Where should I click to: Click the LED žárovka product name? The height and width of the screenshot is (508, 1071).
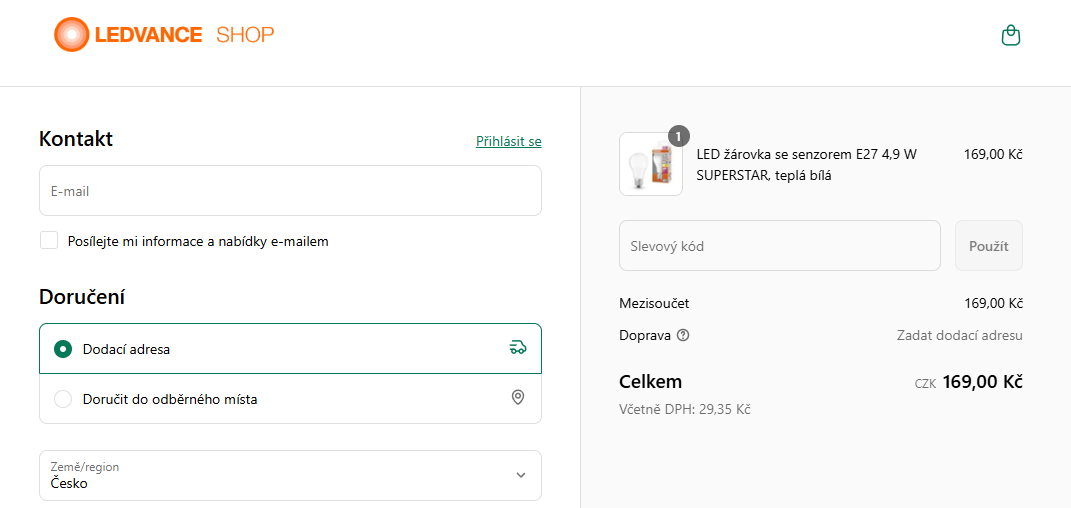pyautogui.click(x=806, y=165)
